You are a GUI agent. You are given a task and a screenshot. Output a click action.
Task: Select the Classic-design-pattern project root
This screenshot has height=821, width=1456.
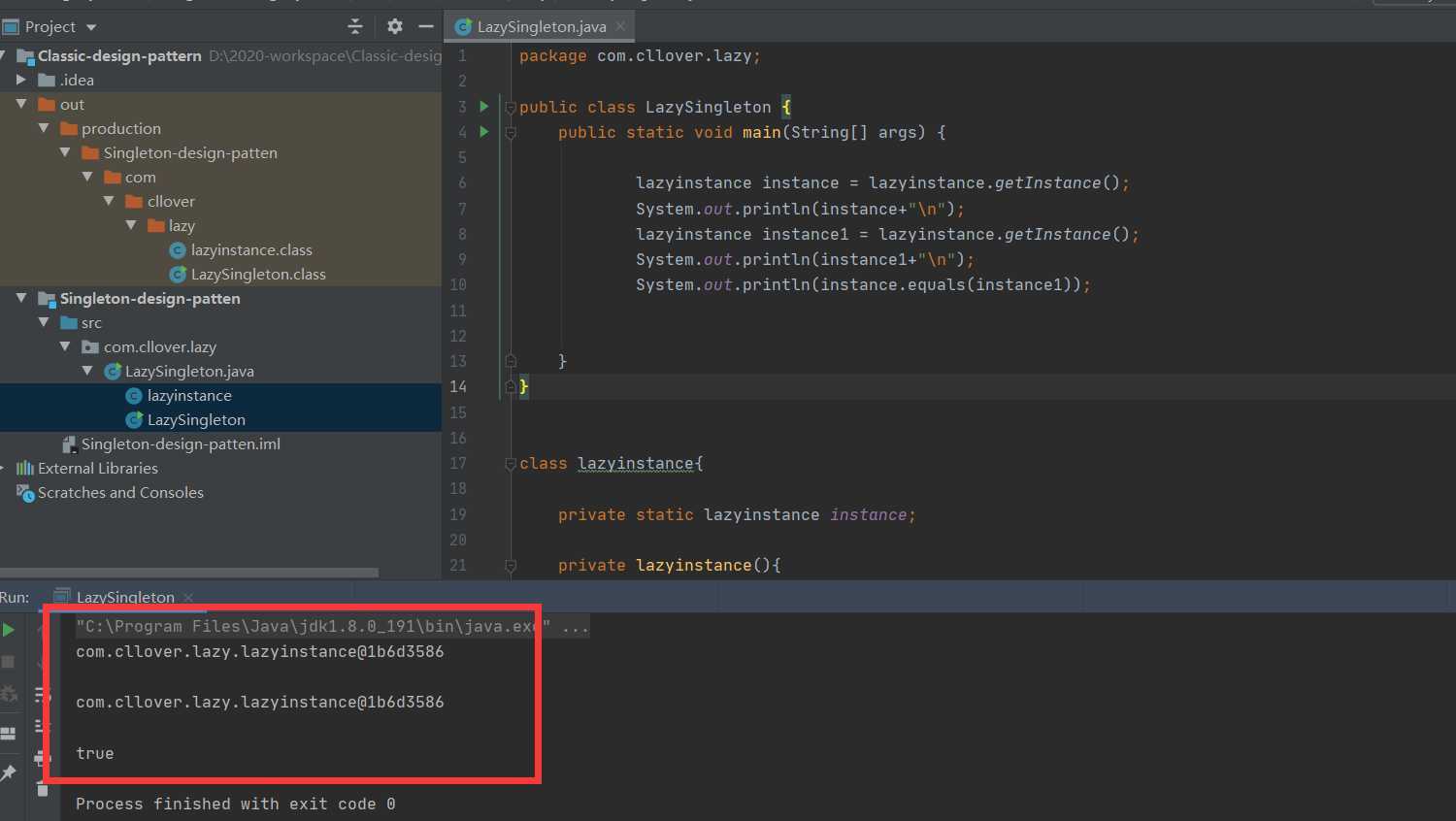coord(119,56)
